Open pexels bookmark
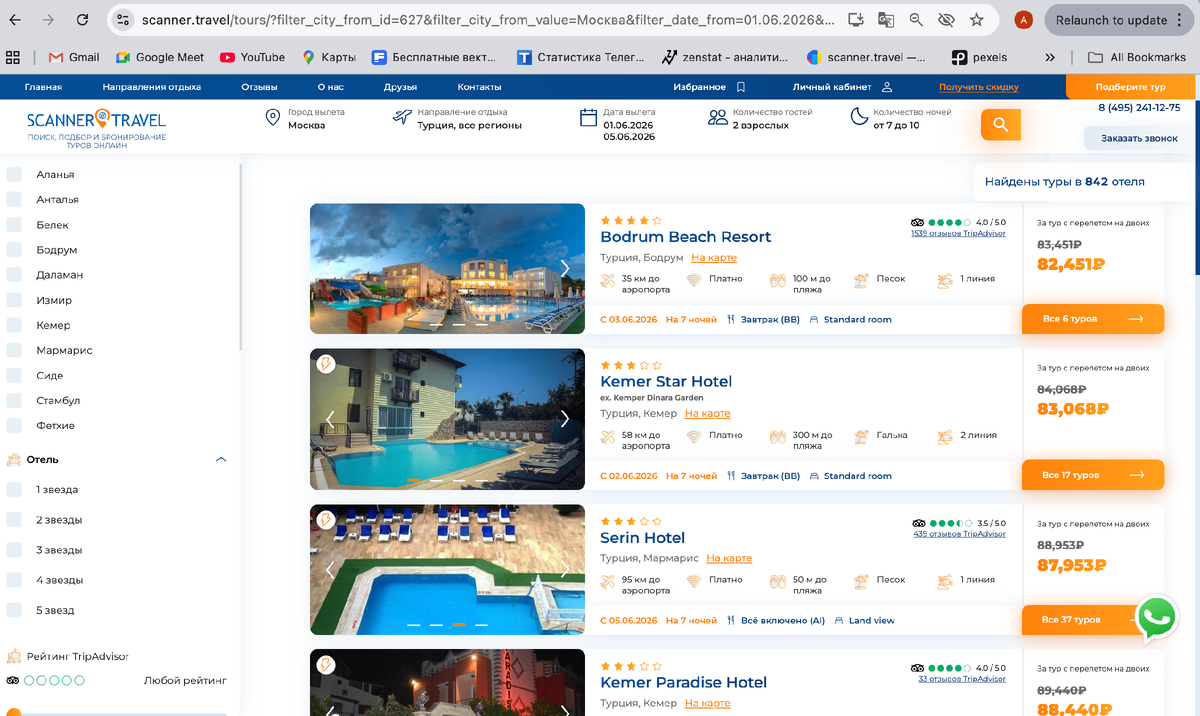 979,57
